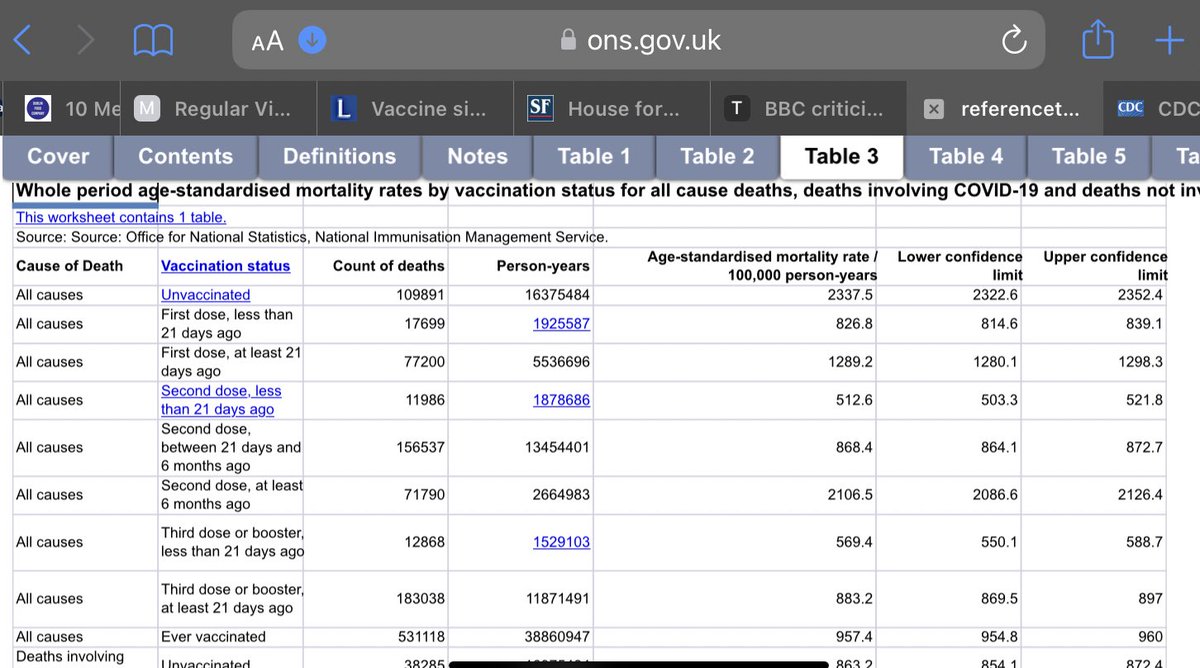This screenshot has width=1200, height=668.
Task: Open the Cover worksheet tab
Action: coord(57,157)
